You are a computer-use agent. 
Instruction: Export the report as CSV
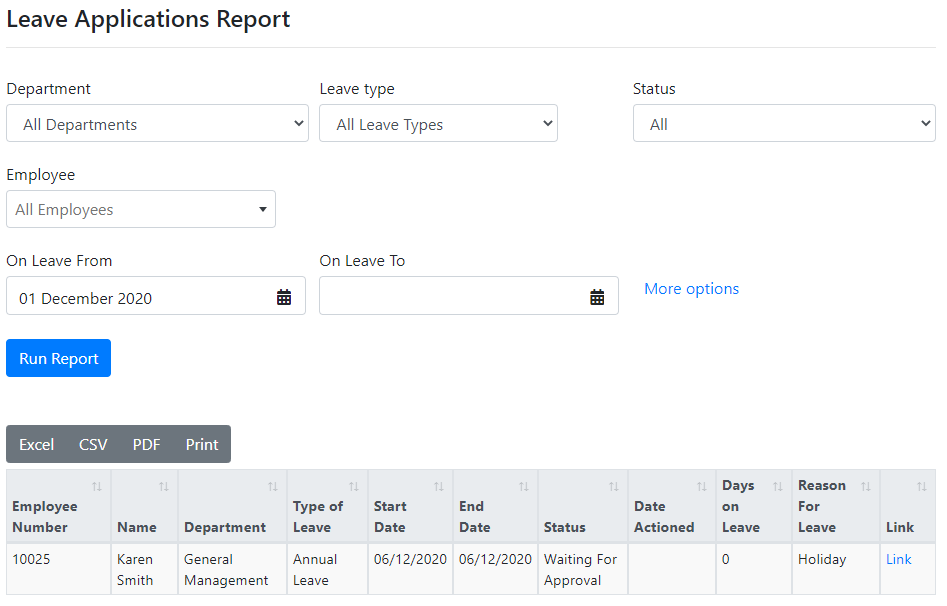pos(92,444)
